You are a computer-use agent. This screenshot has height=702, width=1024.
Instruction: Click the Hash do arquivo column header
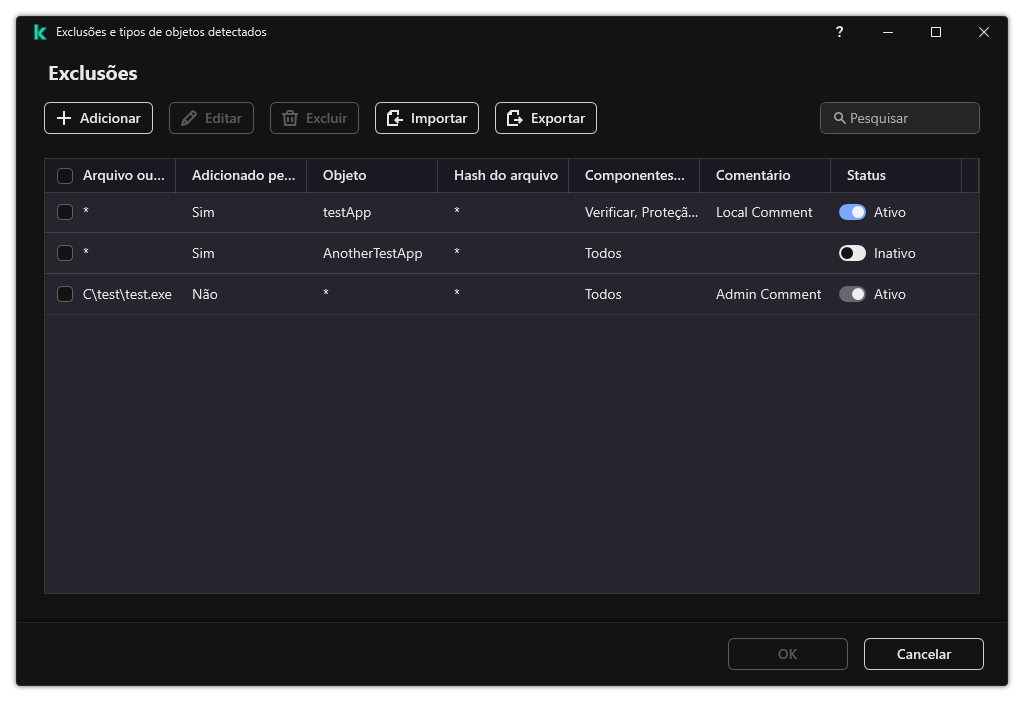(x=505, y=175)
